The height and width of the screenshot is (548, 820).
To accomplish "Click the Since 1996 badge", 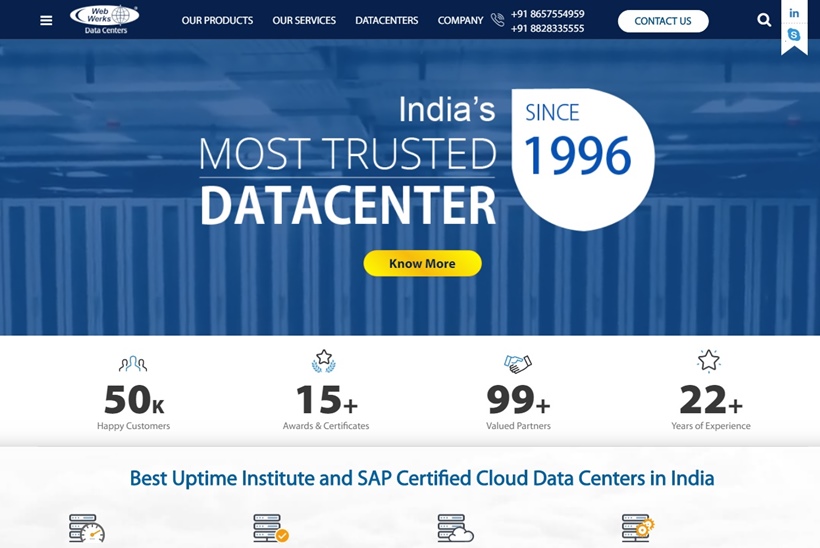I will point(582,159).
